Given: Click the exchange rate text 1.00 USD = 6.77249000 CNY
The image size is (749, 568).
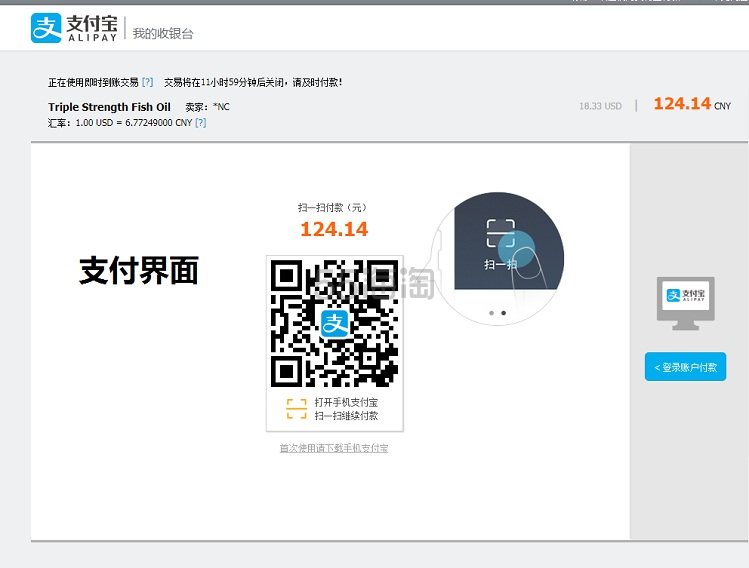Looking at the screenshot, I should (134, 123).
